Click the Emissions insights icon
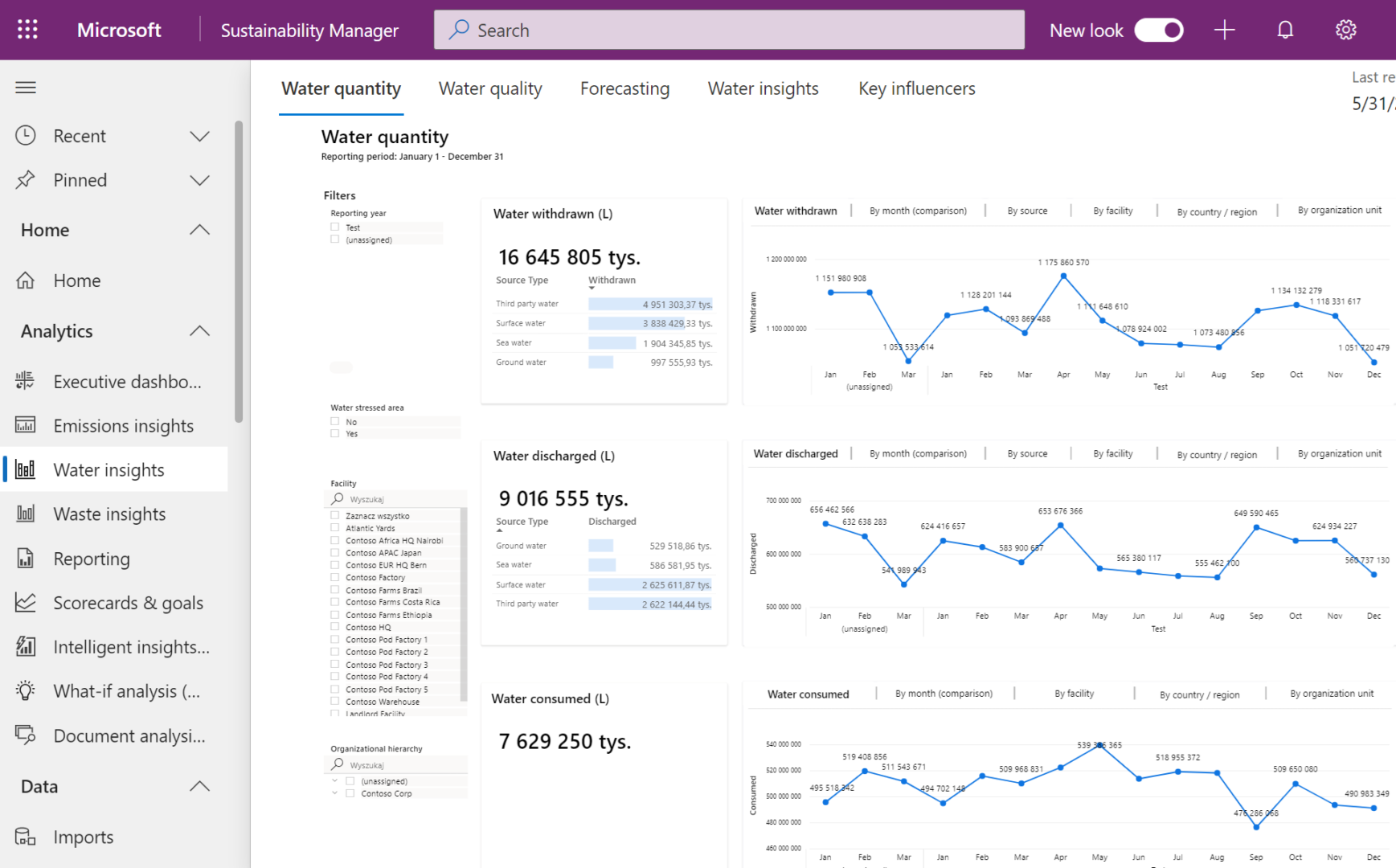Viewport: 1396px width, 868px height. [x=26, y=425]
